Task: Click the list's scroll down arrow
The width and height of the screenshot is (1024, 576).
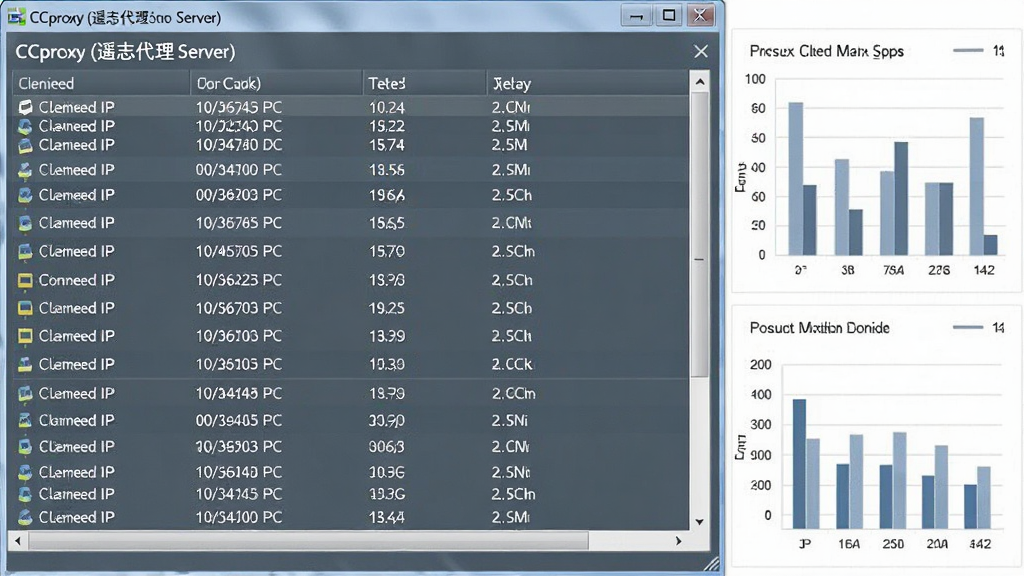Action: click(700, 522)
